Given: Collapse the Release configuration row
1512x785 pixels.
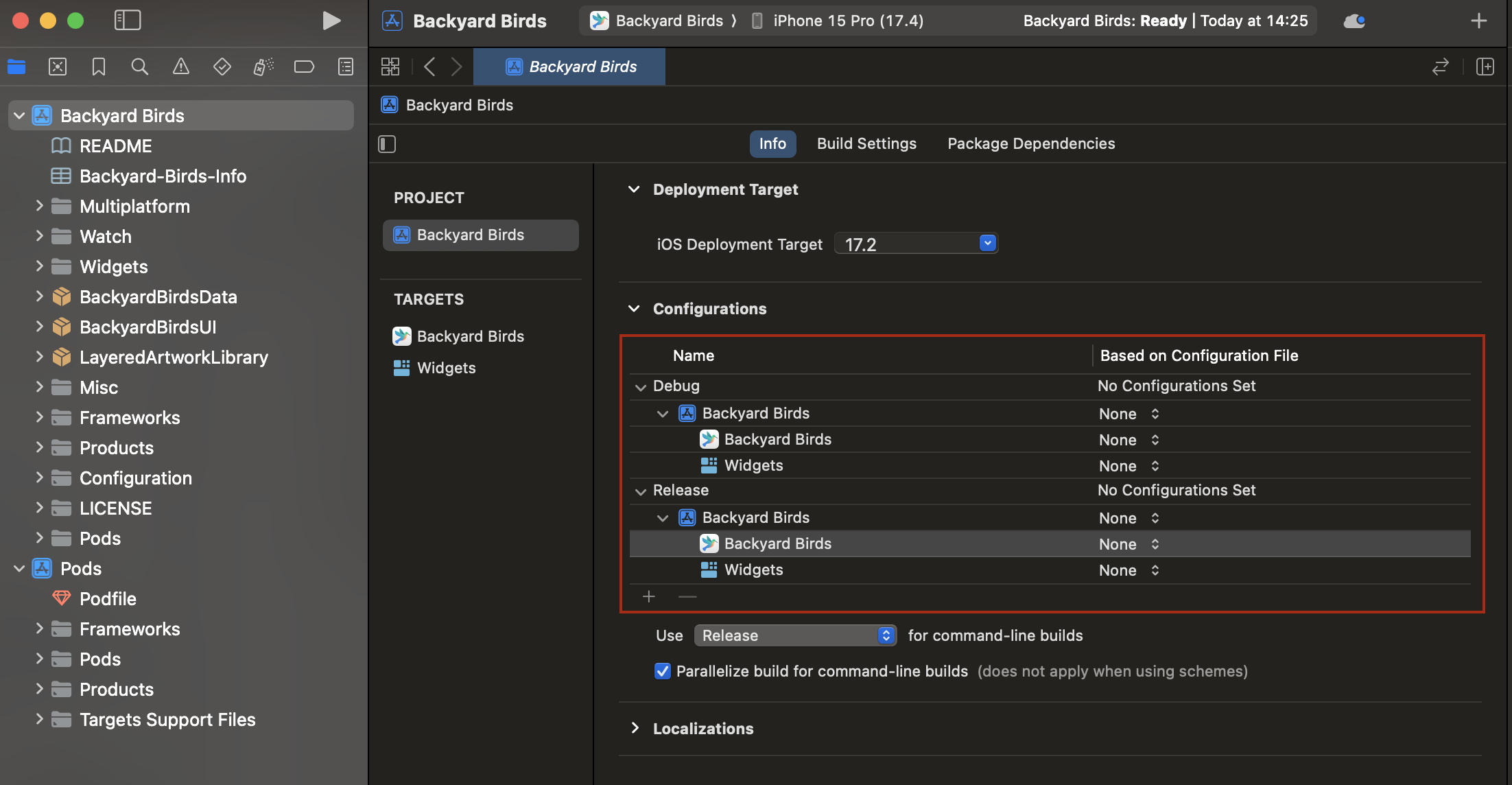Looking at the screenshot, I should point(641,491).
